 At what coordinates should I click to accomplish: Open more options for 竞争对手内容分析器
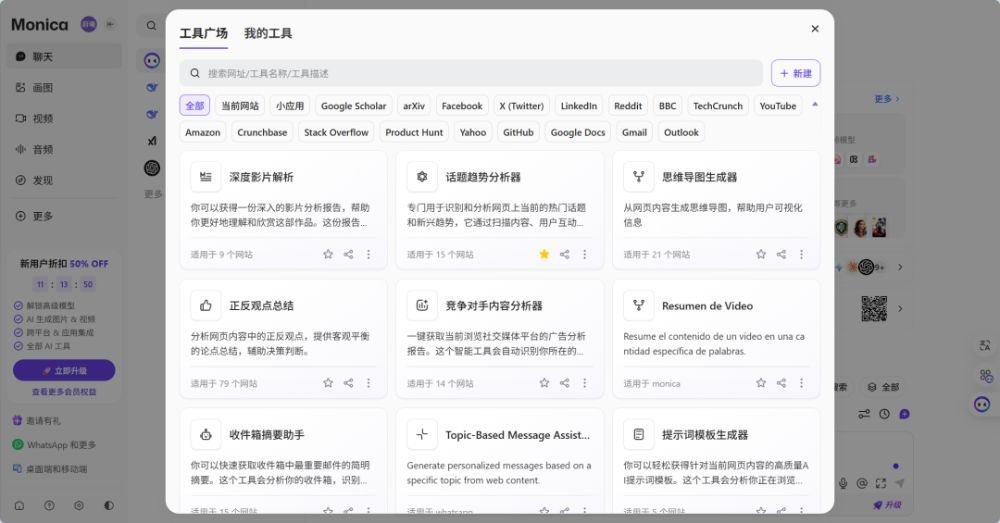coord(585,383)
